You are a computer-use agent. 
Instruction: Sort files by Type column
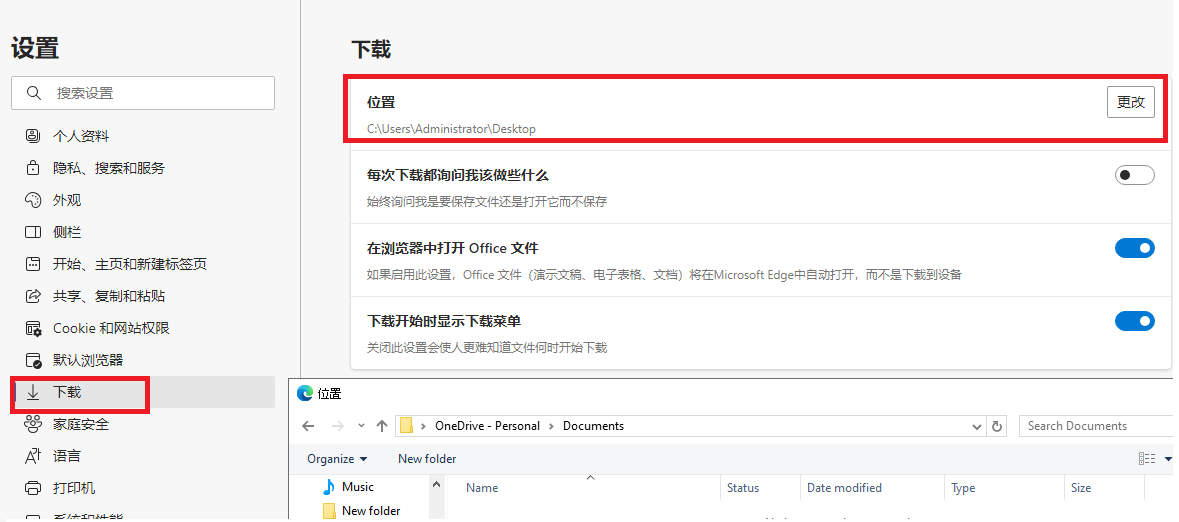(x=963, y=488)
